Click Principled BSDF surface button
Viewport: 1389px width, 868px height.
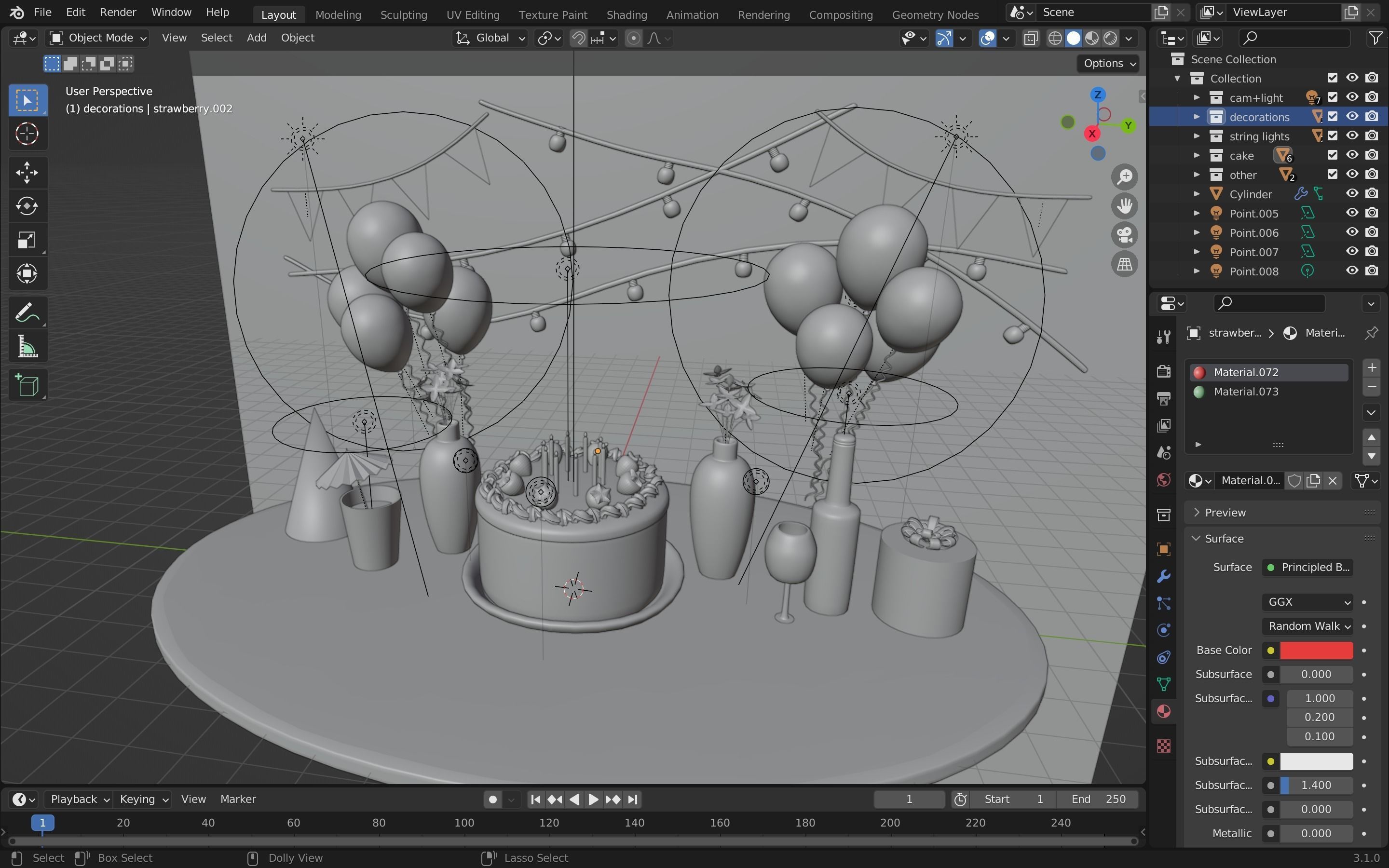point(1307,567)
